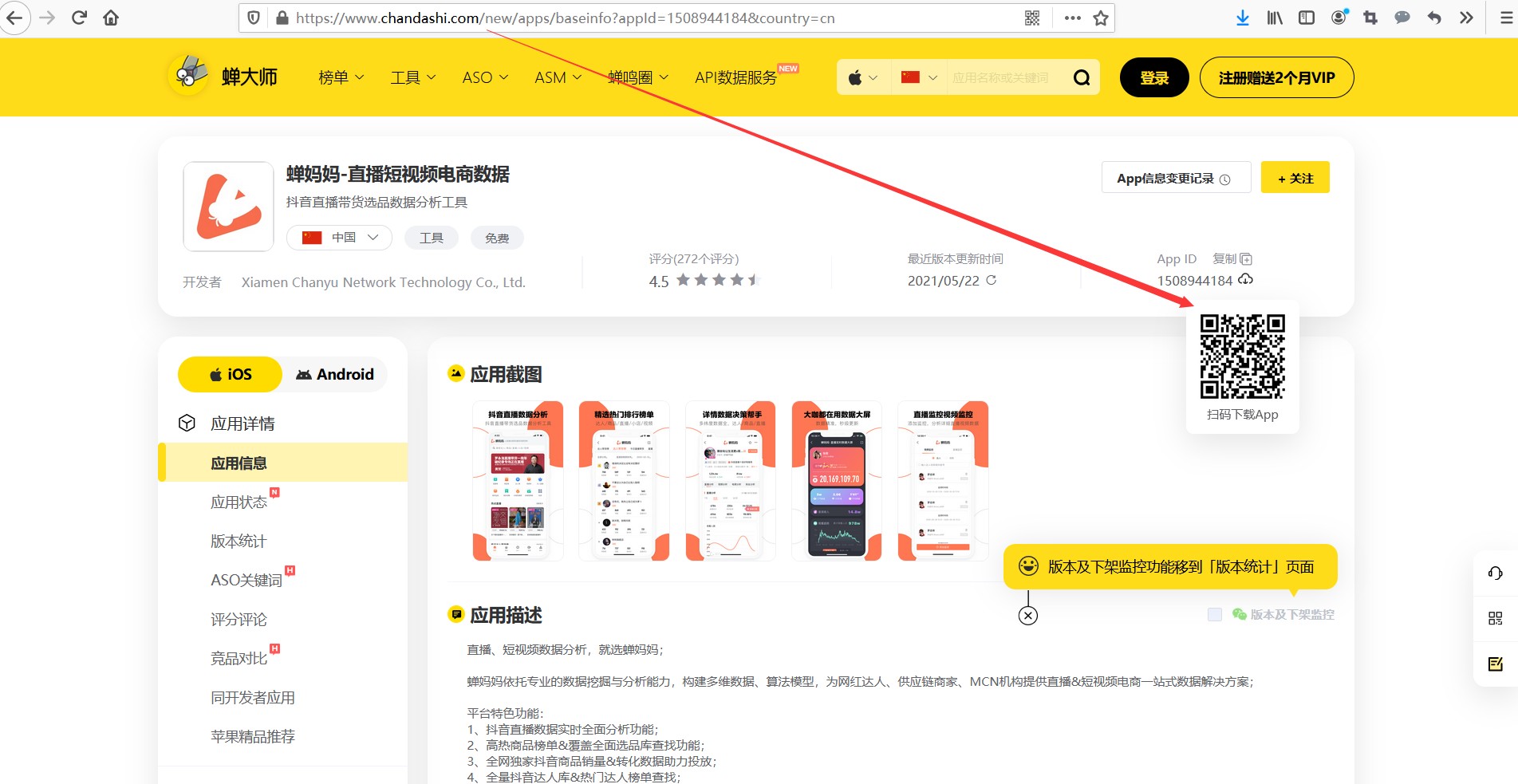1518x784 pixels.
Task: Open API数据服务 menu item
Action: (x=735, y=77)
